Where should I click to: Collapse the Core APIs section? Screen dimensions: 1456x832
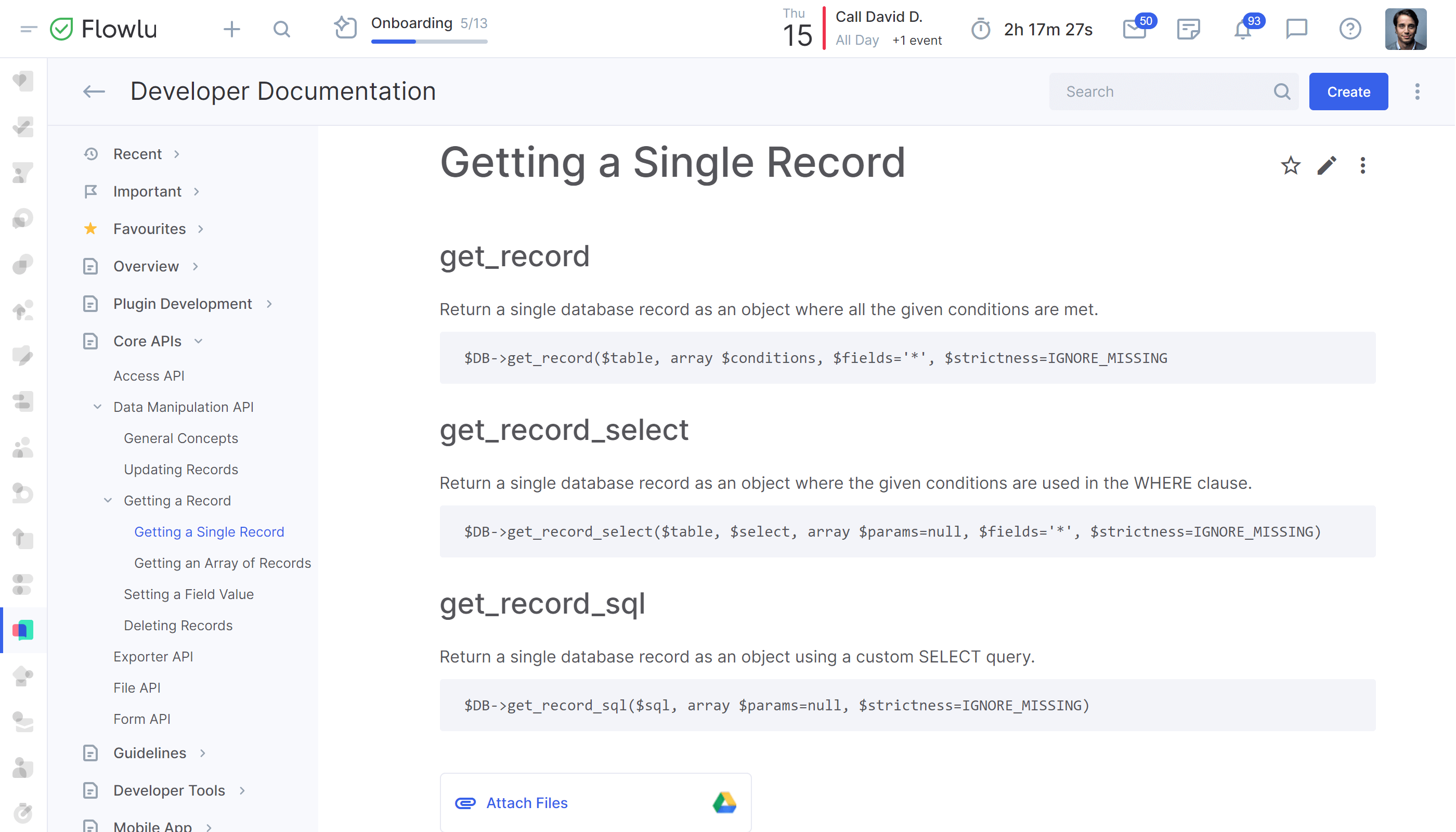pyautogui.click(x=198, y=341)
